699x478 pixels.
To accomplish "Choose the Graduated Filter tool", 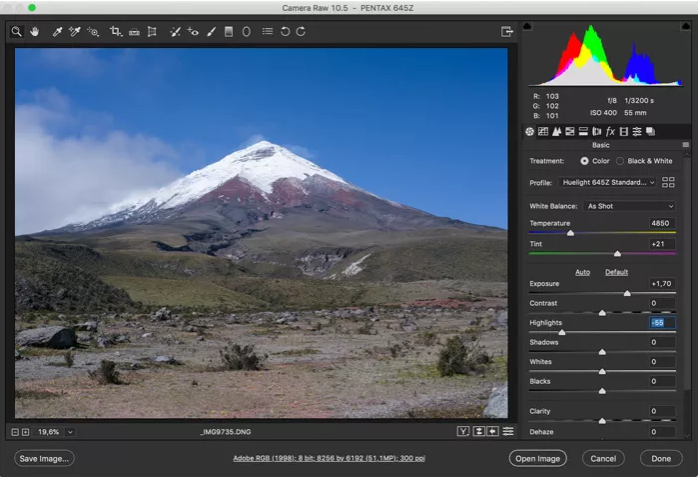I will (228, 32).
